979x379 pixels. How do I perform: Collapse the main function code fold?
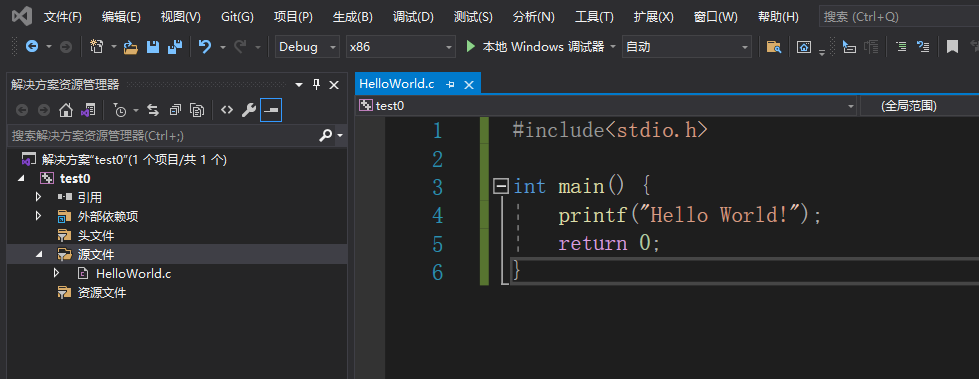point(500,186)
